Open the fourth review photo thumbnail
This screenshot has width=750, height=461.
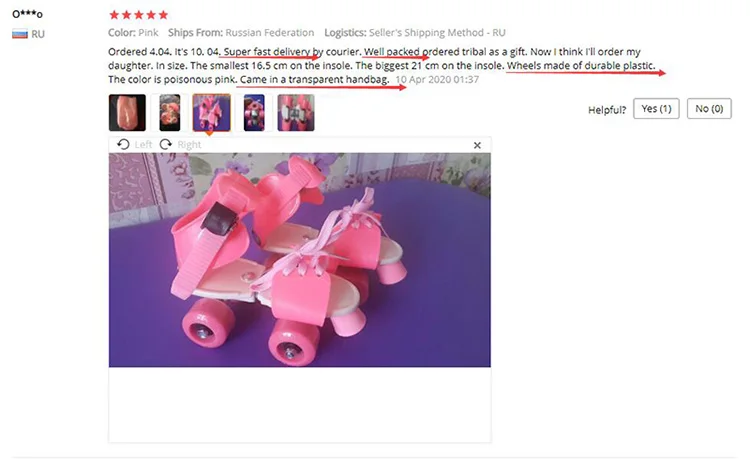click(x=254, y=113)
